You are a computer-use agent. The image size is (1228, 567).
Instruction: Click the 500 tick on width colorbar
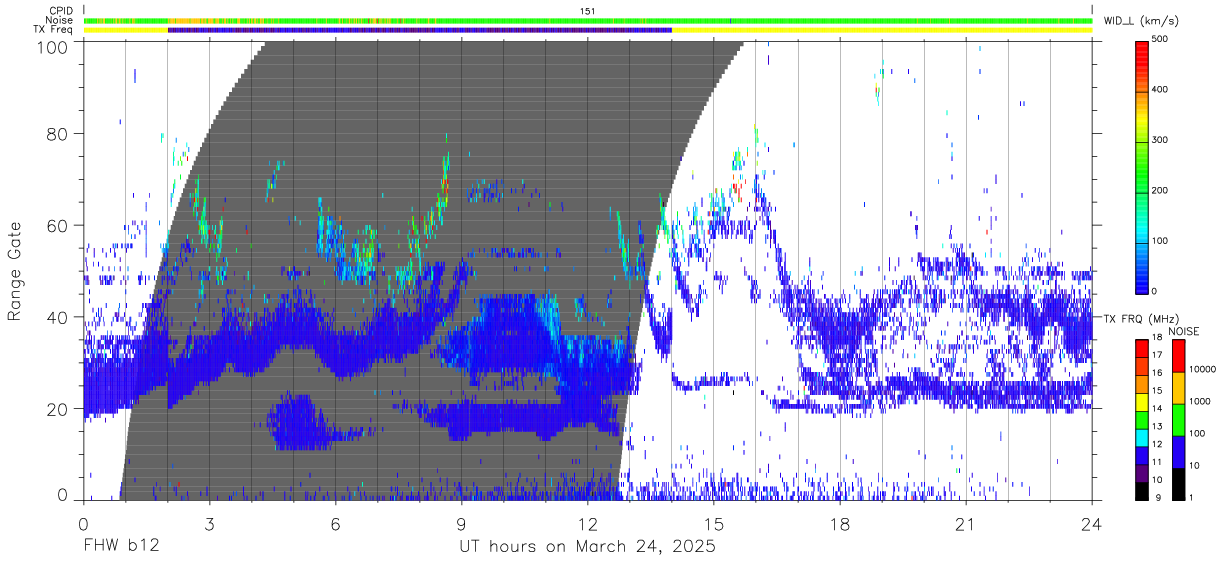pos(1160,39)
